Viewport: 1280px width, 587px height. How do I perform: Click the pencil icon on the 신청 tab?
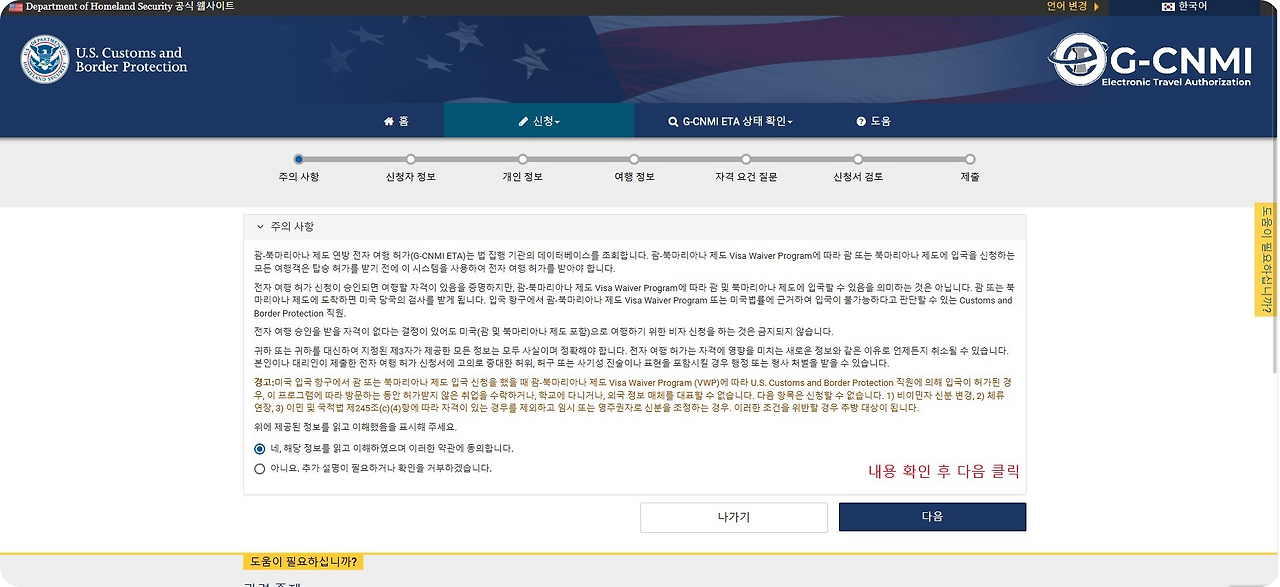click(522, 120)
